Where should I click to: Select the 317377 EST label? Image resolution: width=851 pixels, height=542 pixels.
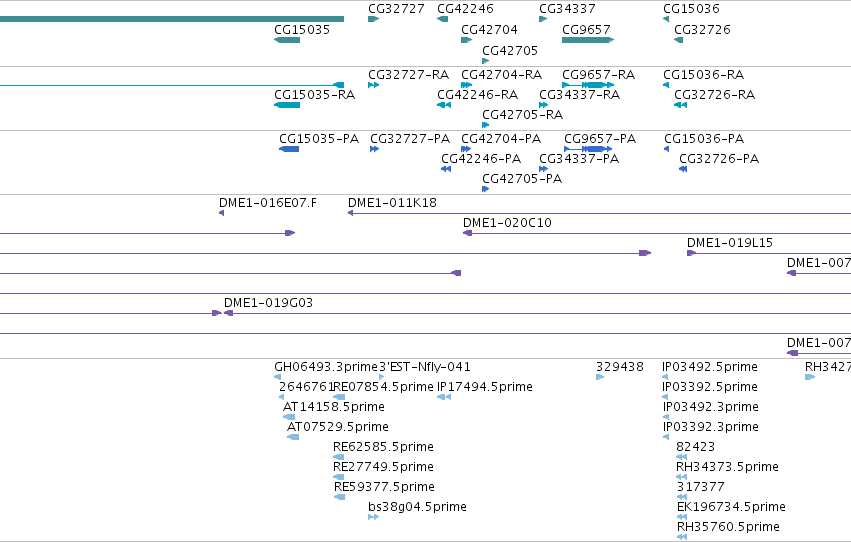coord(701,488)
